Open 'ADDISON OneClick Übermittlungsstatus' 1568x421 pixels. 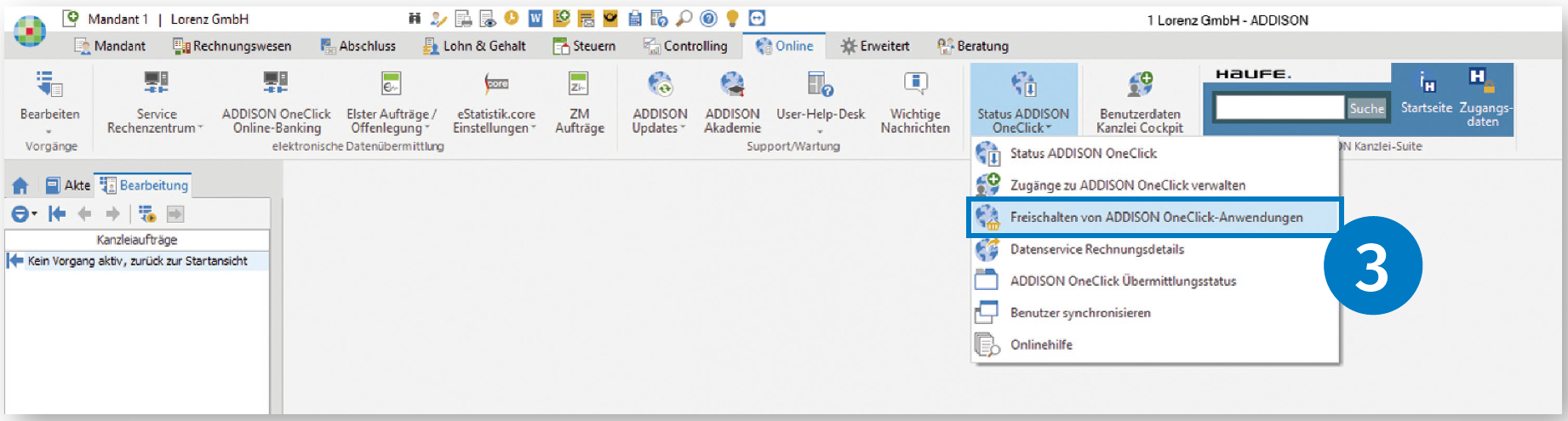pyautogui.click(x=1155, y=281)
